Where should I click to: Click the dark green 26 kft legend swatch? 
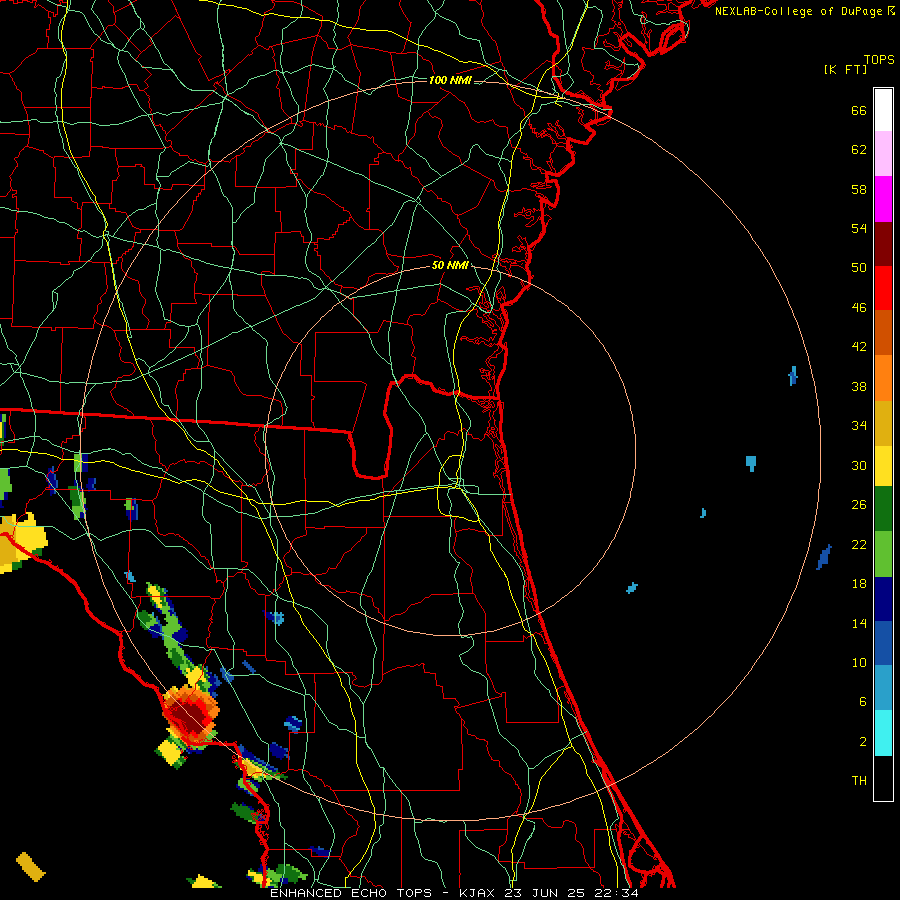[883, 509]
